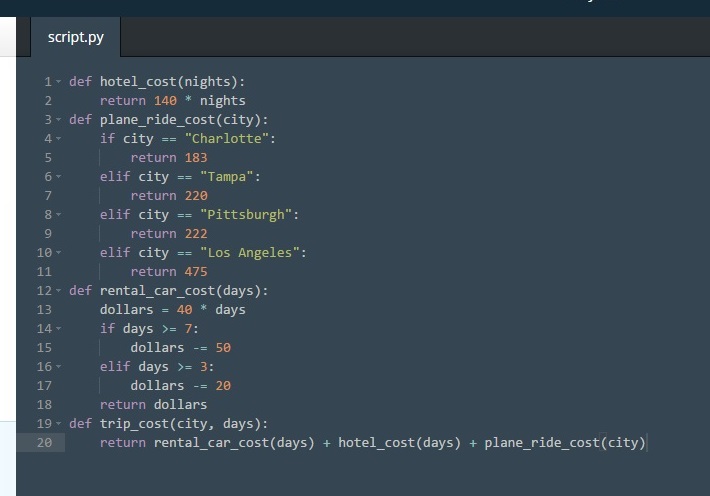Select the script.py tab

tap(76, 37)
